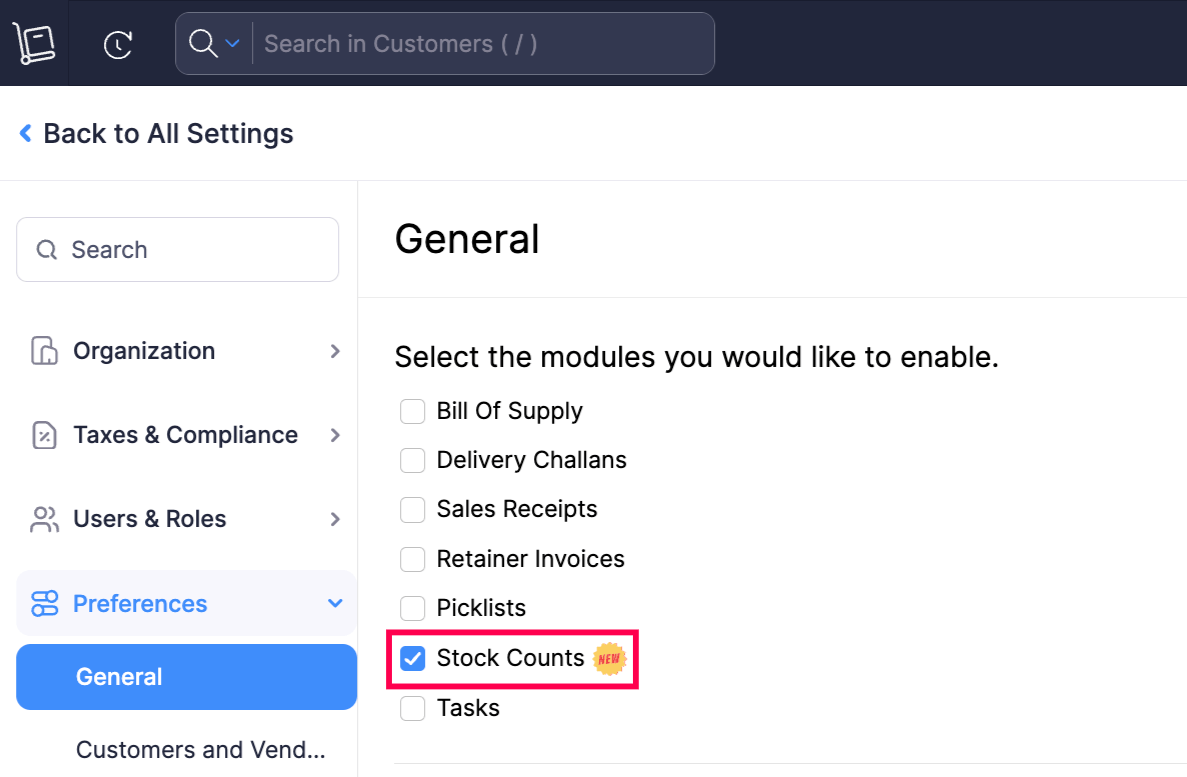This screenshot has width=1187, height=777.
Task: Enable the Bill Of Supply module
Action: (x=412, y=411)
